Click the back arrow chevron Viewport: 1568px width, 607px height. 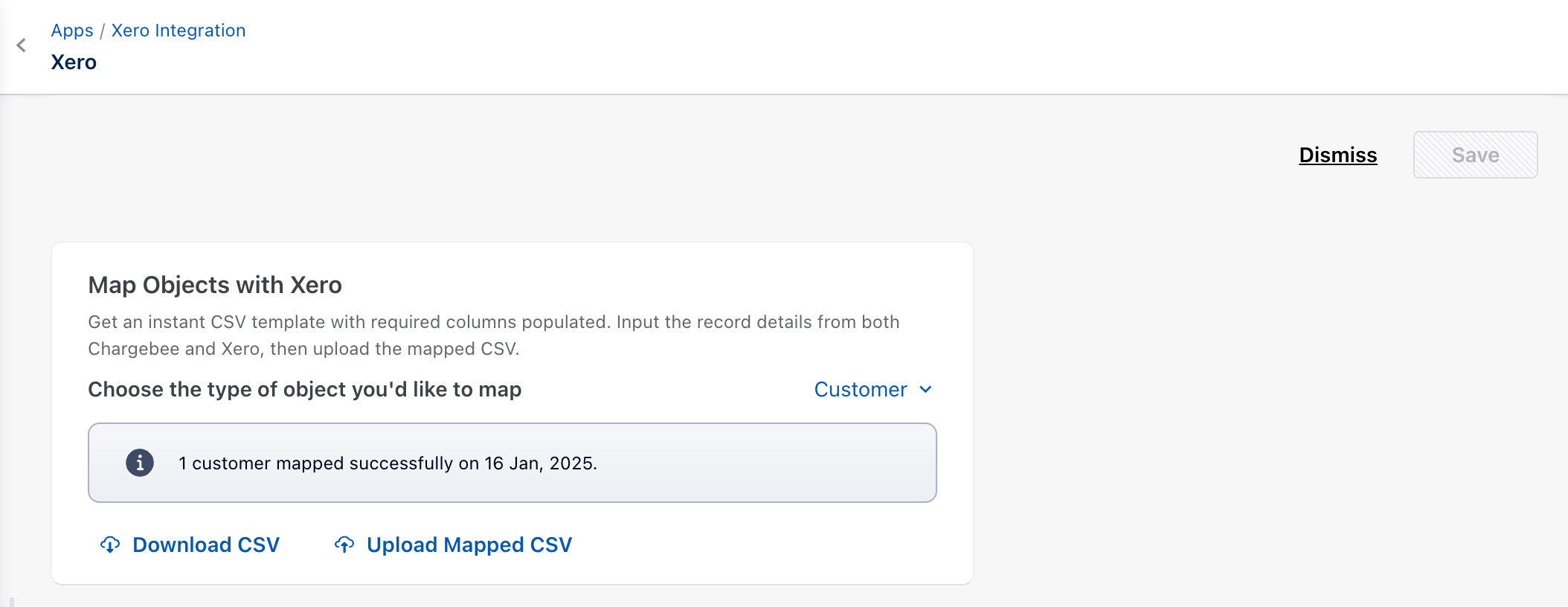(x=22, y=45)
